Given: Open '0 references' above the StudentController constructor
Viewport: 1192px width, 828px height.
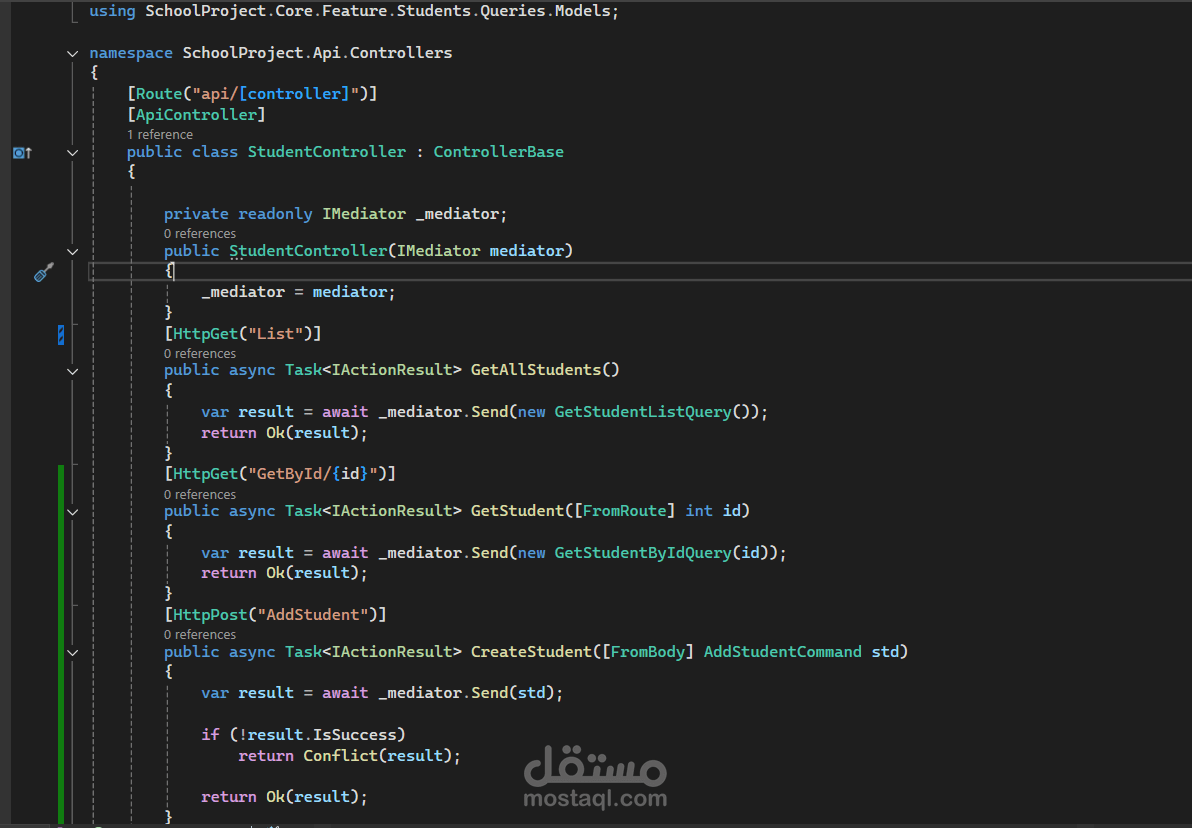Looking at the screenshot, I should click(200, 233).
